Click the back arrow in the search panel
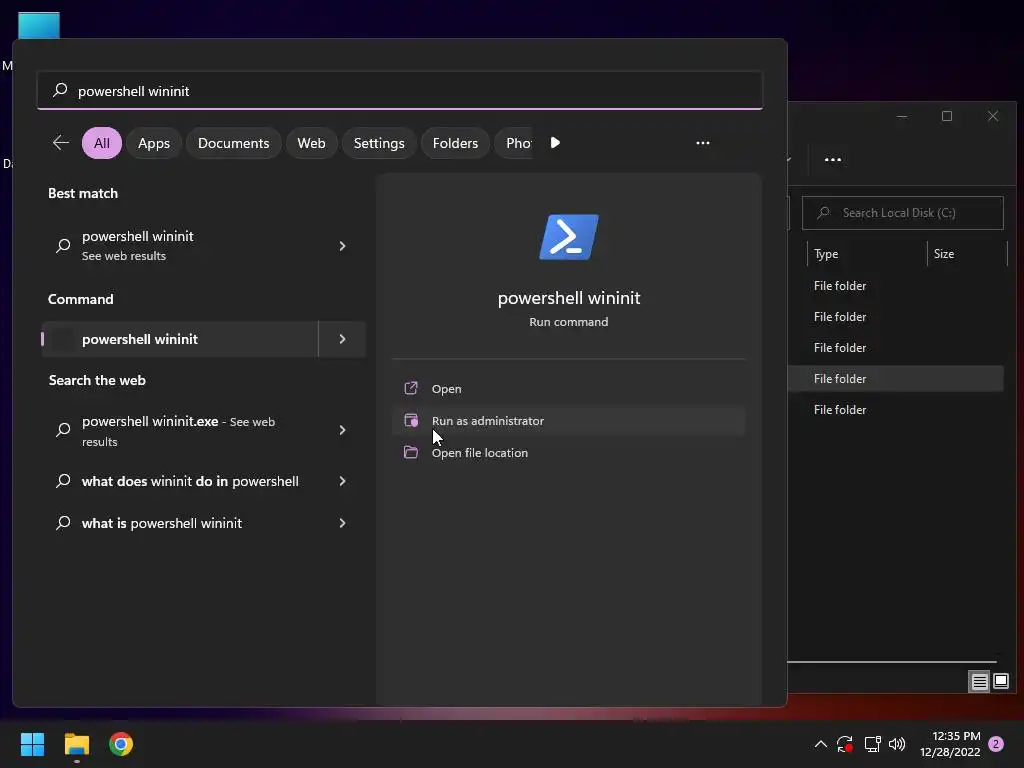Image resolution: width=1024 pixels, height=768 pixels. coord(61,142)
